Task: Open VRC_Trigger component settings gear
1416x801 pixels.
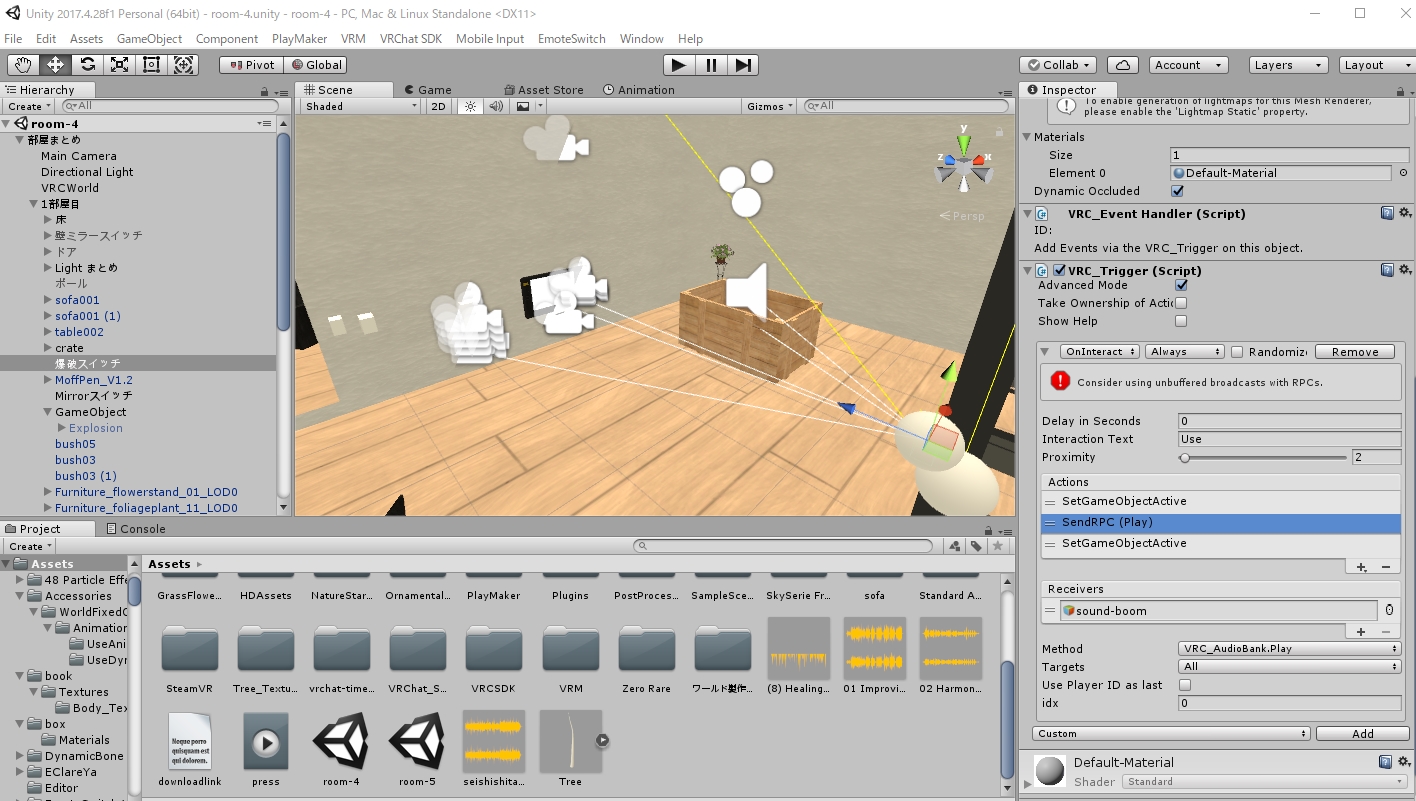Action: [1404, 270]
